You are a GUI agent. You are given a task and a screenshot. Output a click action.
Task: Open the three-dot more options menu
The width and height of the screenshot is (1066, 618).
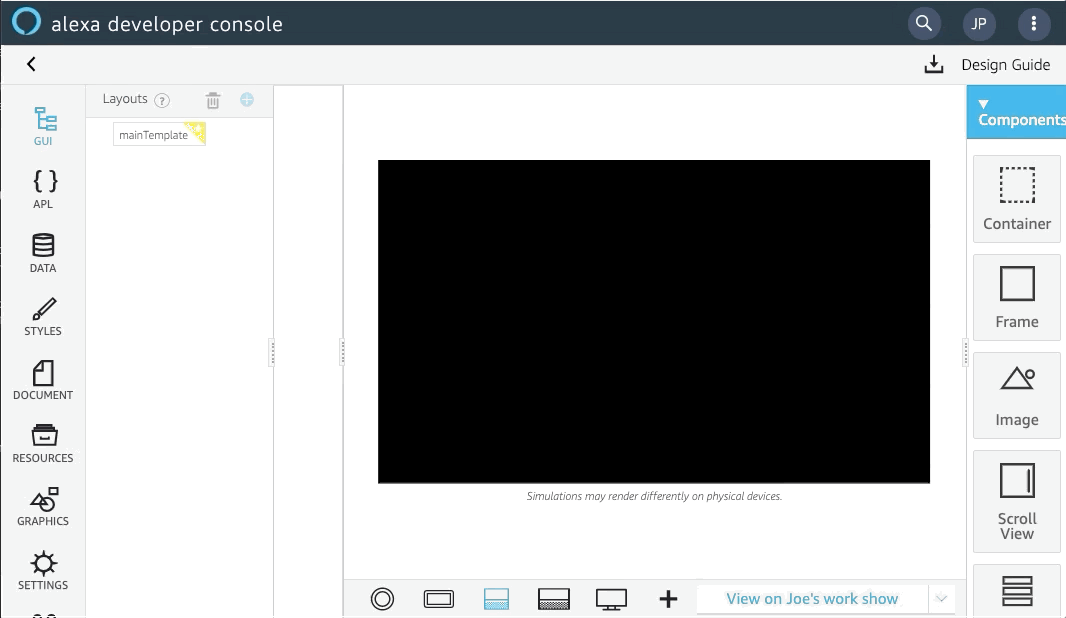[x=1033, y=23]
